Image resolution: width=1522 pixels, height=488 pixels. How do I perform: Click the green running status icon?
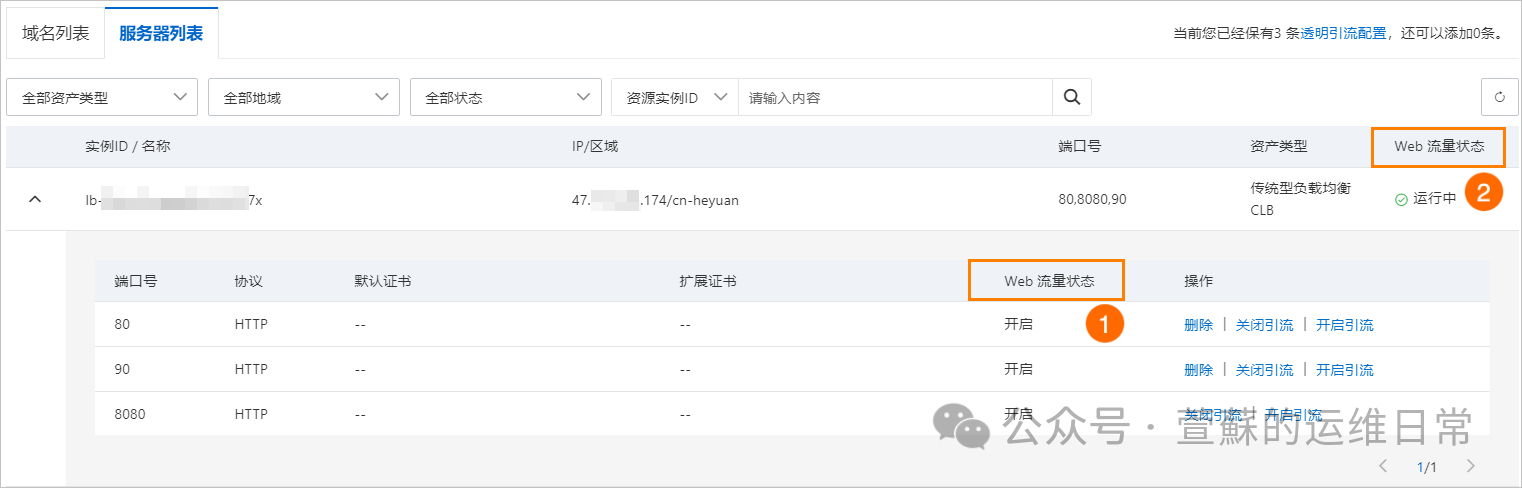click(1401, 200)
